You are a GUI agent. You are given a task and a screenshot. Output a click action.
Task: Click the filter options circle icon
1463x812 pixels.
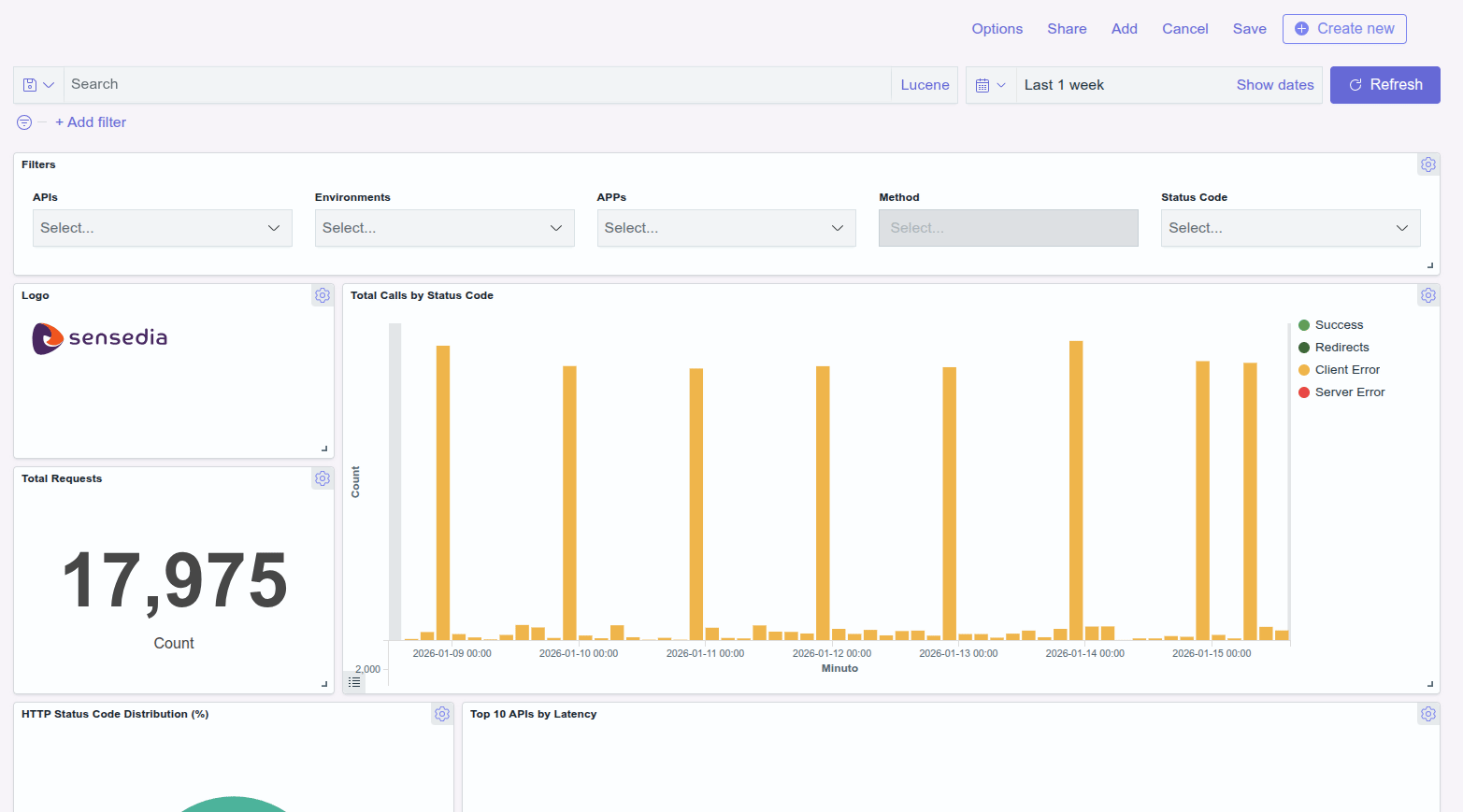pos(23,122)
